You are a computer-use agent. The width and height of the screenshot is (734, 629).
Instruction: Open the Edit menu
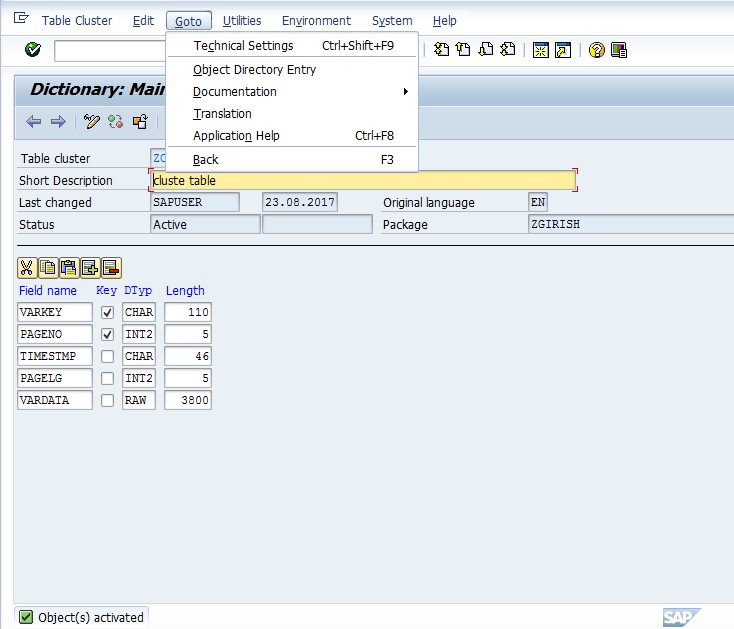pyautogui.click(x=143, y=21)
